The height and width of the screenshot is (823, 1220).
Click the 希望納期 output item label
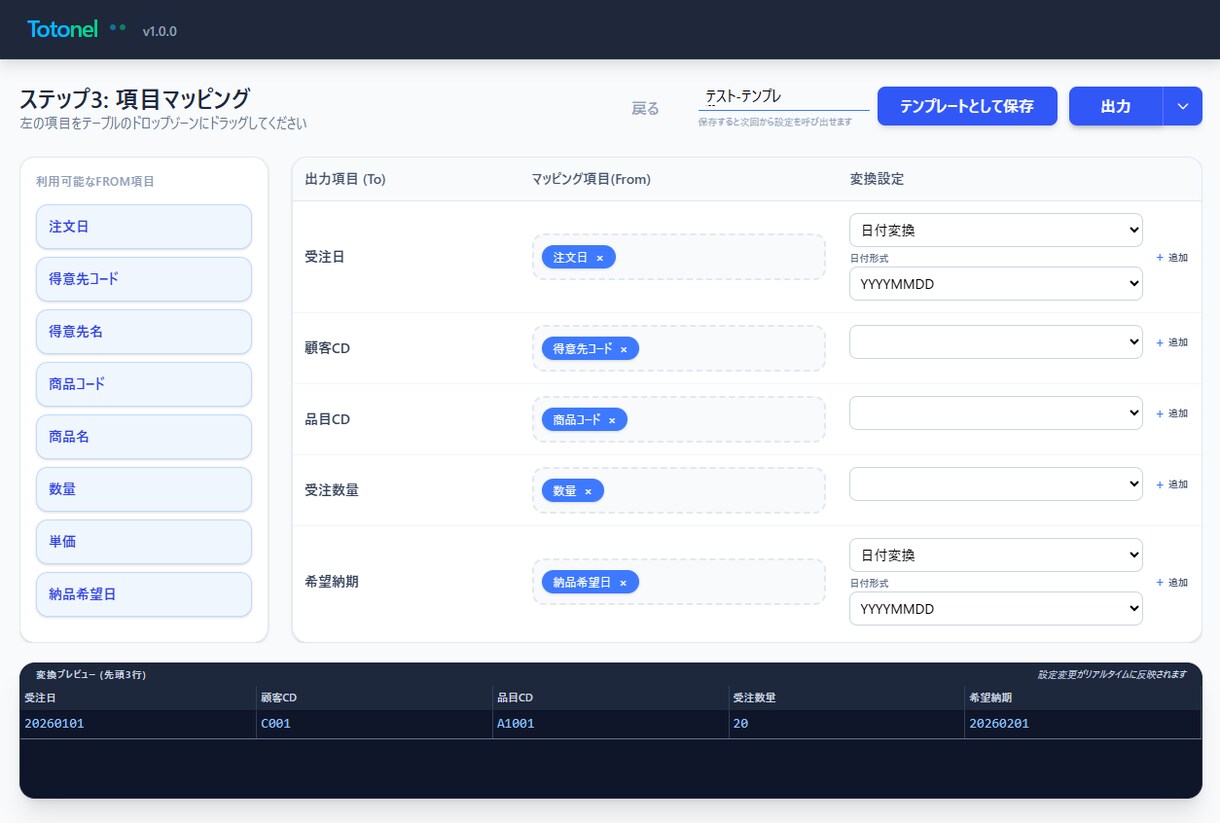331,581
